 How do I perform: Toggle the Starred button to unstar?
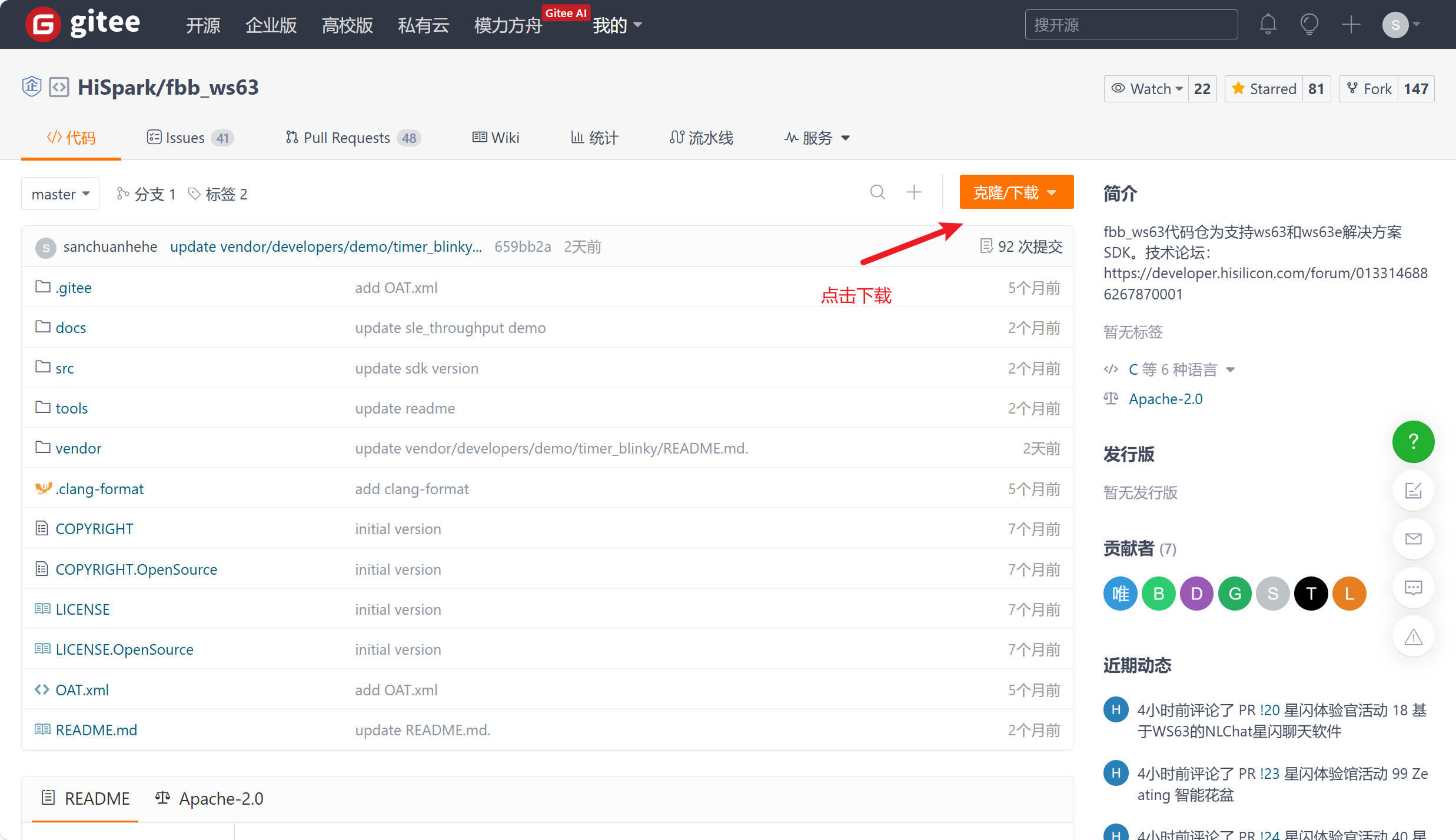click(1264, 89)
